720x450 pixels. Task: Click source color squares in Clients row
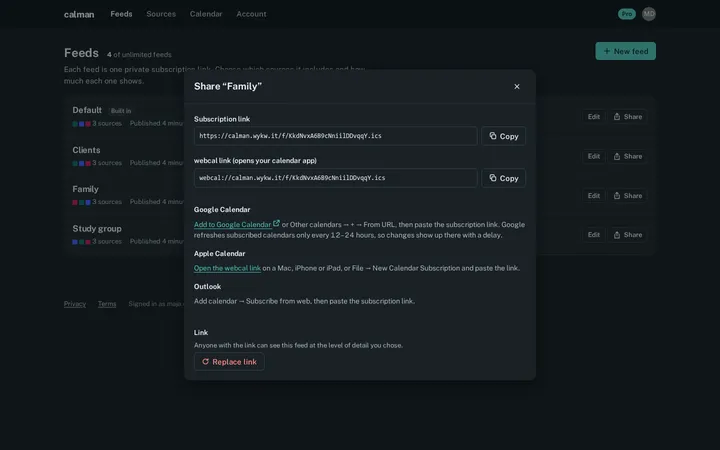click(81, 163)
